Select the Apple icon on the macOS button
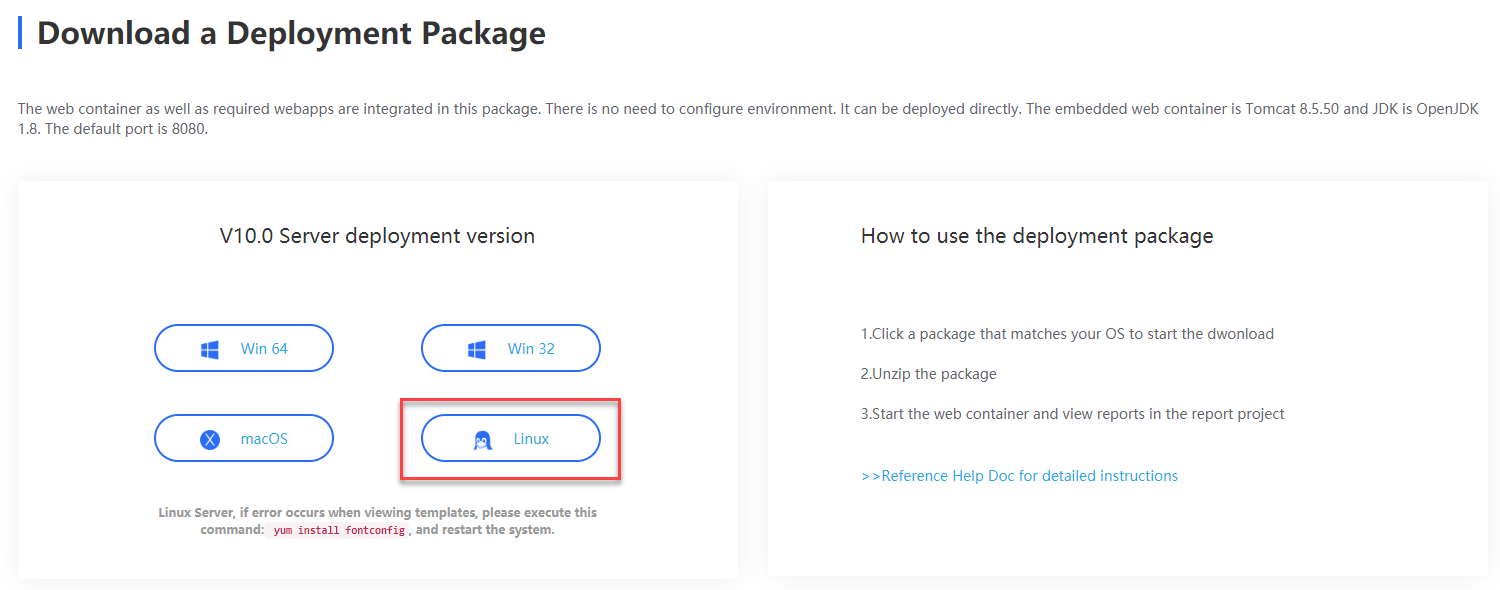The height and width of the screenshot is (590, 1500). pos(209,437)
